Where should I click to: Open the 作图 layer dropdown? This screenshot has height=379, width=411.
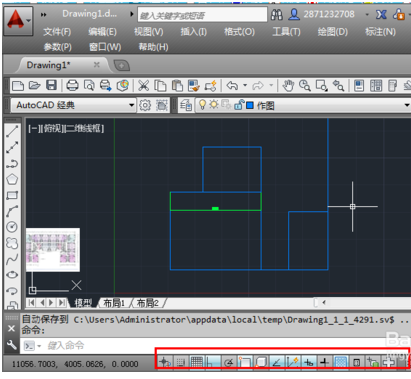(x=407, y=105)
